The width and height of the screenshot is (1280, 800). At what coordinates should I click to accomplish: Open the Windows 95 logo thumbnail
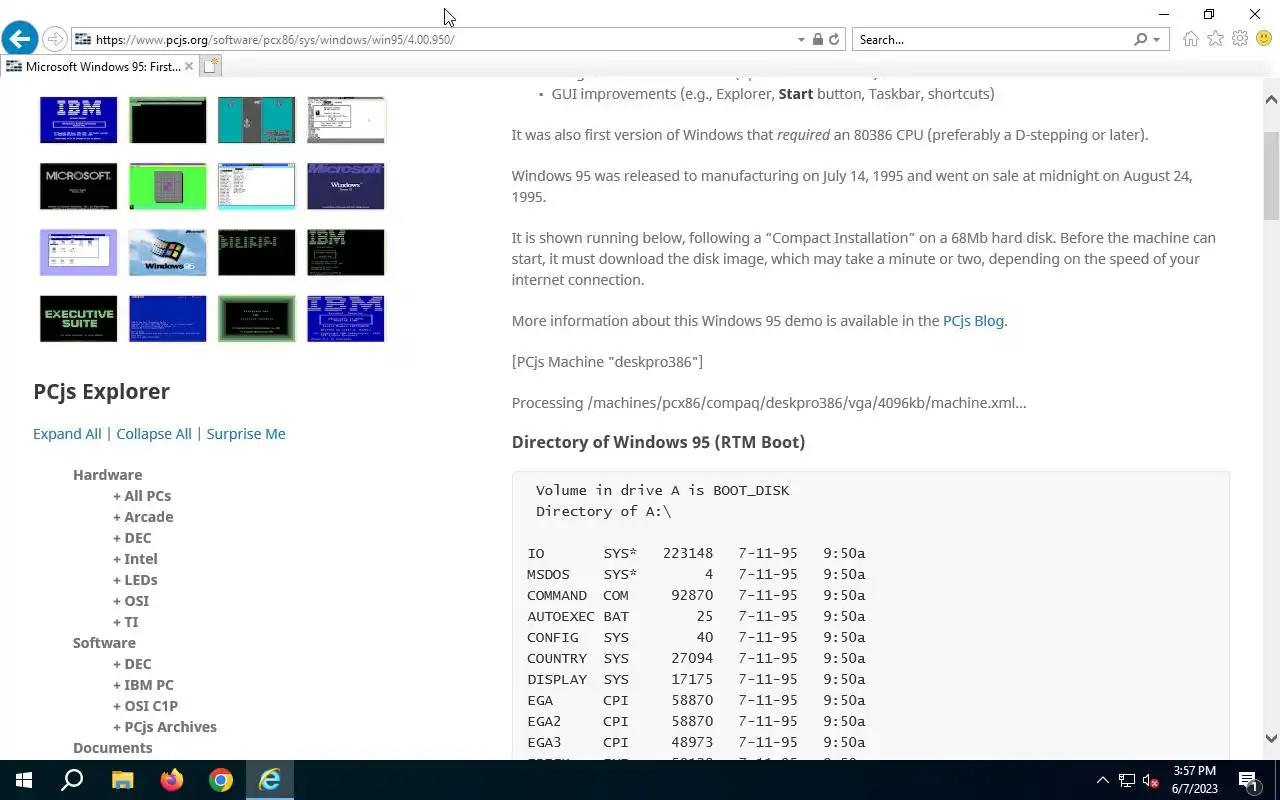(x=168, y=252)
